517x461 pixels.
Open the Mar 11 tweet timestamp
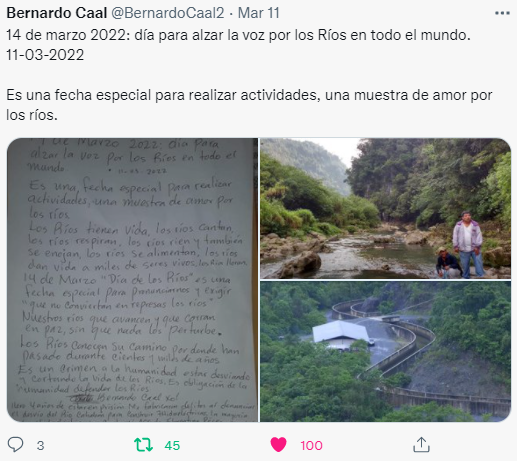[x=259, y=13]
